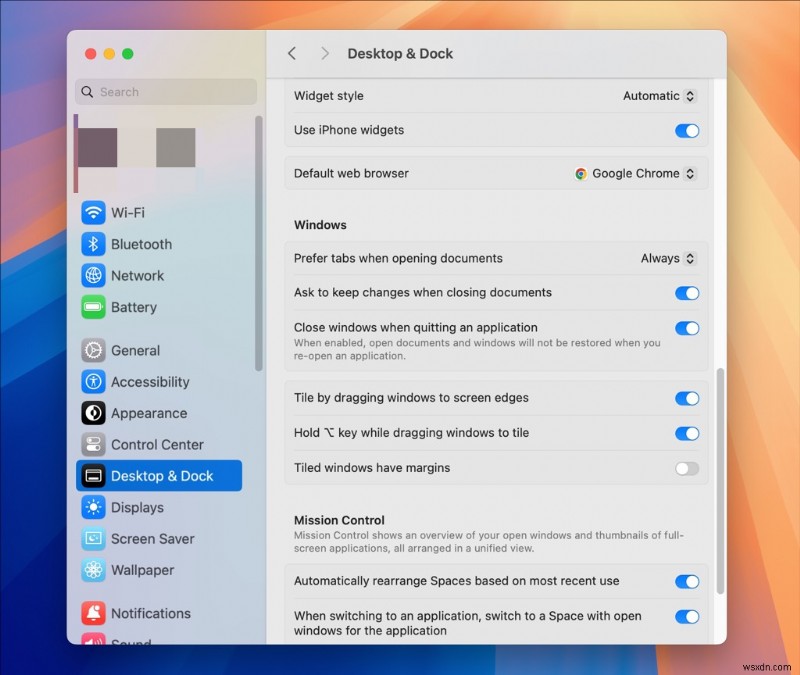
Task: Open Prefer tabs Always dropdown
Action: [x=668, y=258]
